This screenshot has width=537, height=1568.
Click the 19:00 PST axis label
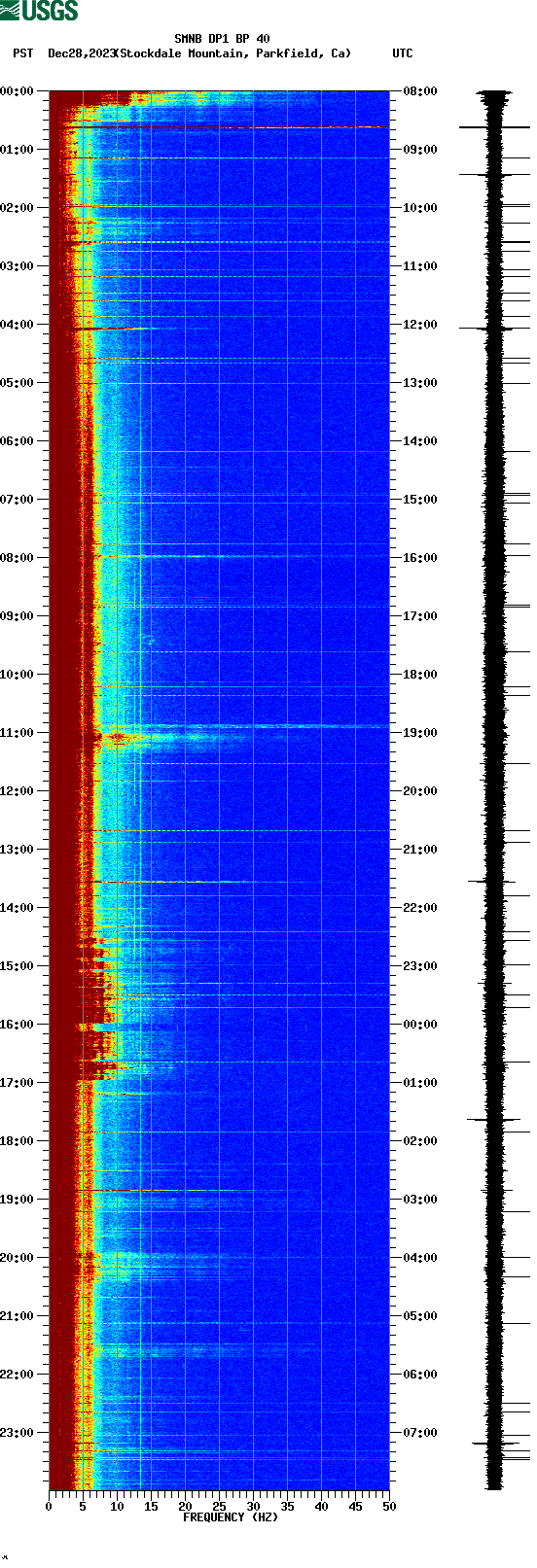coord(17,1200)
